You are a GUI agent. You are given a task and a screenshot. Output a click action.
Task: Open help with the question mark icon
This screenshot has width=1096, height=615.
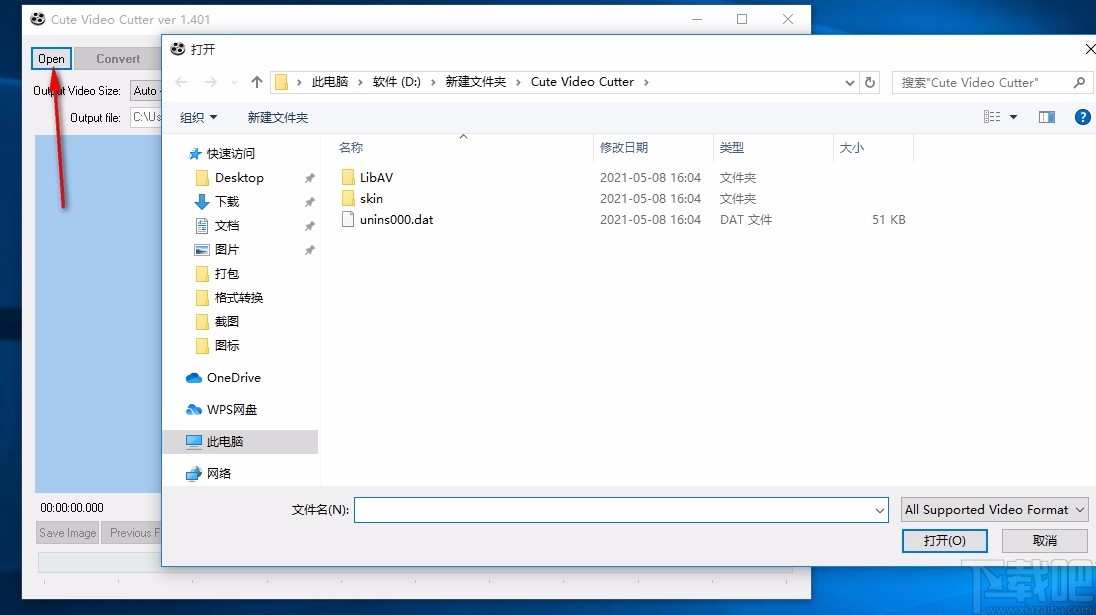[x=1082, y=117]
